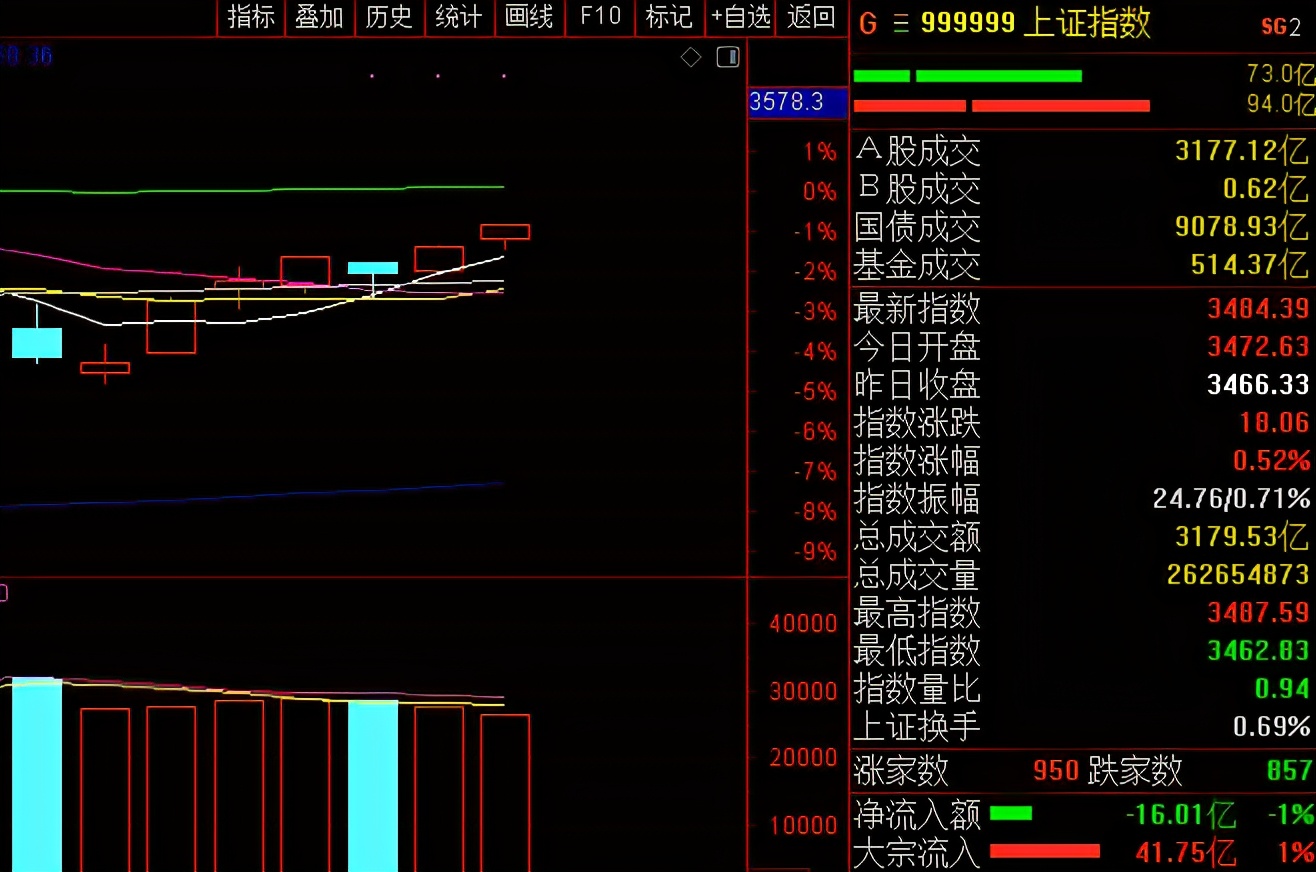Open the 叠加 overlay selector

319,17
